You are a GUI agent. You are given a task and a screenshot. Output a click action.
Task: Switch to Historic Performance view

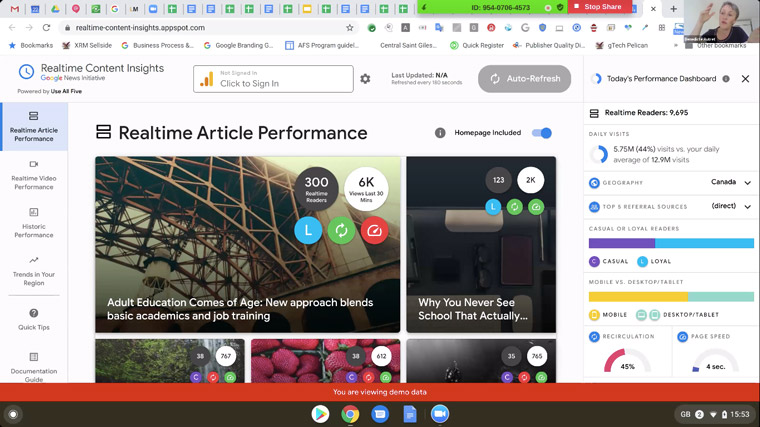tap(33, 223)
